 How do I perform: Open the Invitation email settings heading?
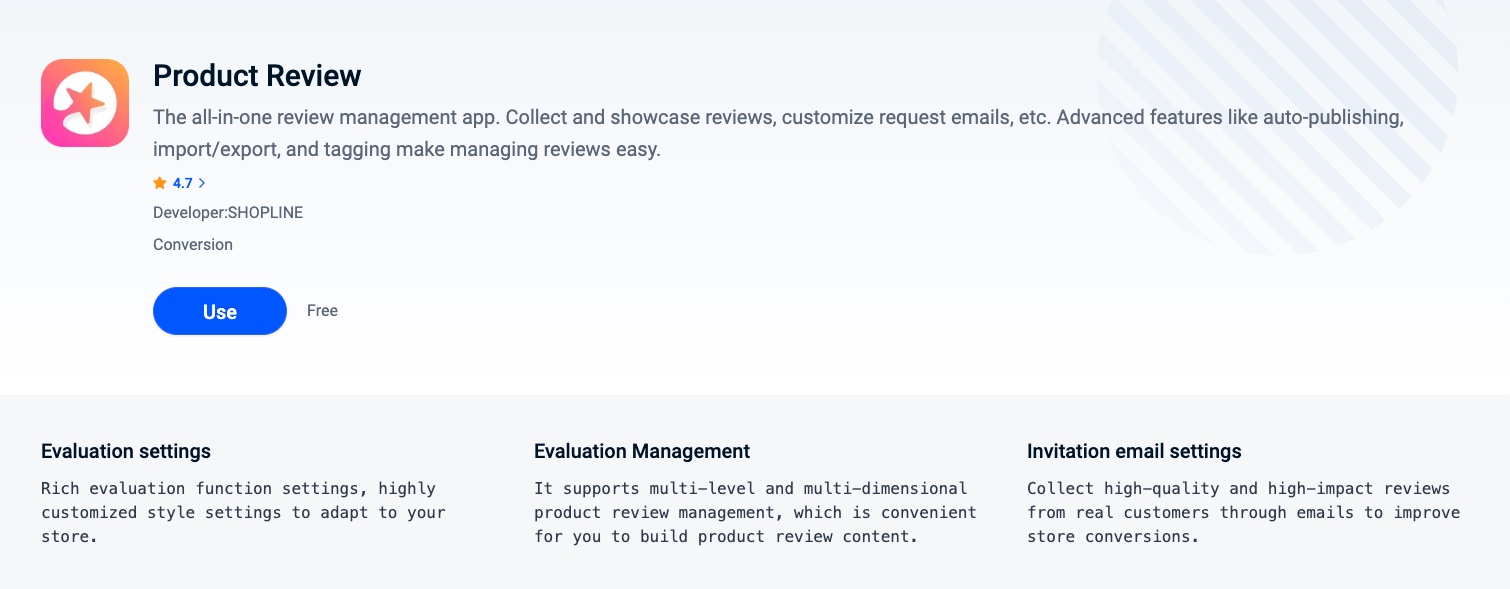click(x=1134, y=451)
